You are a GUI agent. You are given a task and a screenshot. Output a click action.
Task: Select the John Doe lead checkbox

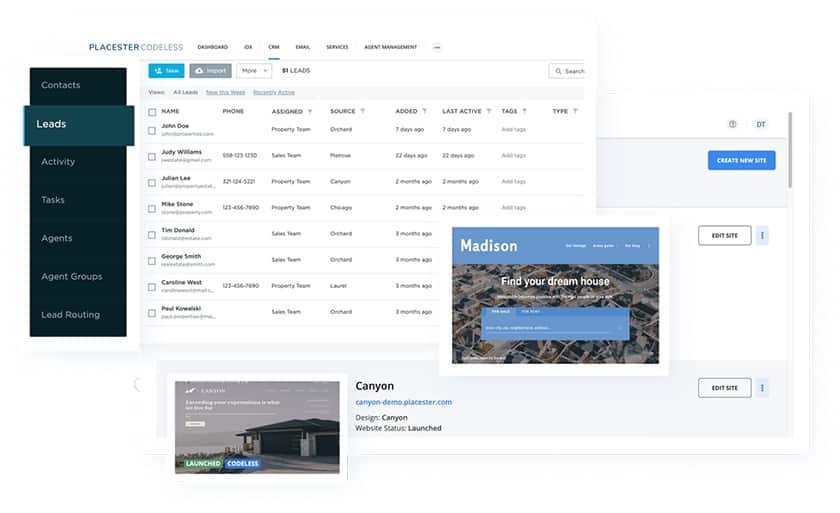pos(152,131)
